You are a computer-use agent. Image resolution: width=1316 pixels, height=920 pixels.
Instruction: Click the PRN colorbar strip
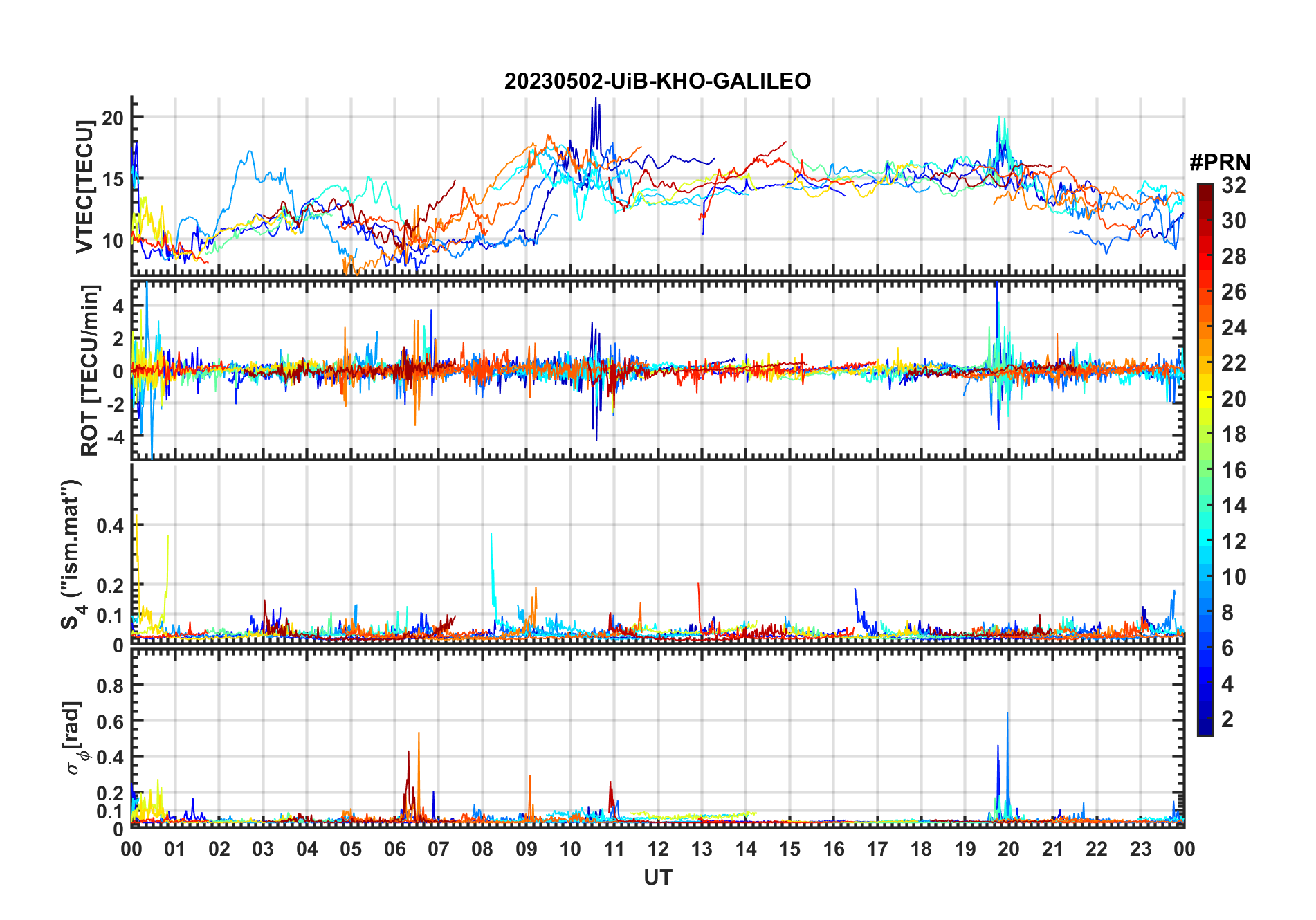tap(1205, 459)
